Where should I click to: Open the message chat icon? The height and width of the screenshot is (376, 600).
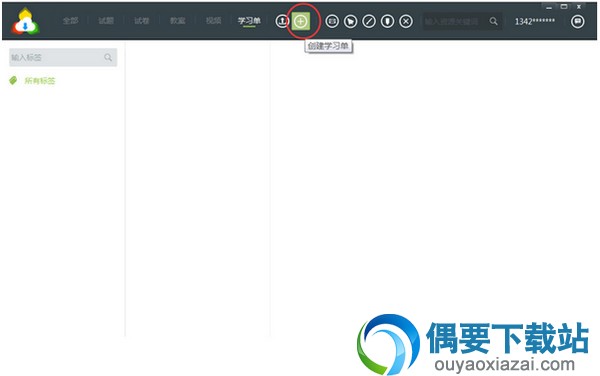click(x=577, y=21)
